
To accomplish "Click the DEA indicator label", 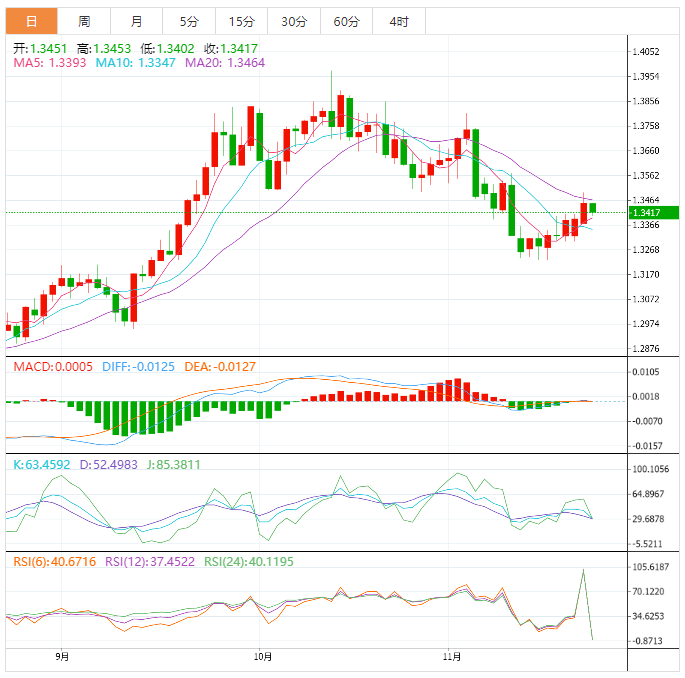I will click(x=222, y=367).
